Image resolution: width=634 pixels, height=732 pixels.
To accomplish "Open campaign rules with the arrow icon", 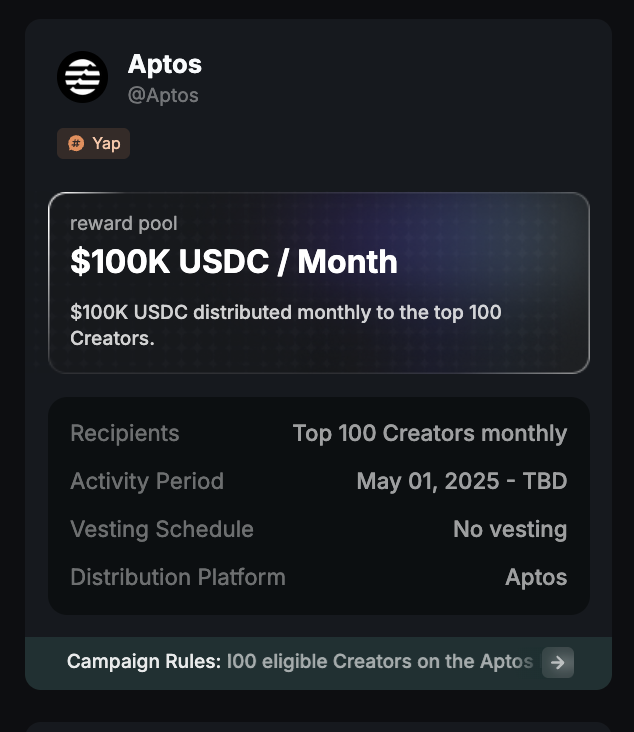I will [557, 662].
